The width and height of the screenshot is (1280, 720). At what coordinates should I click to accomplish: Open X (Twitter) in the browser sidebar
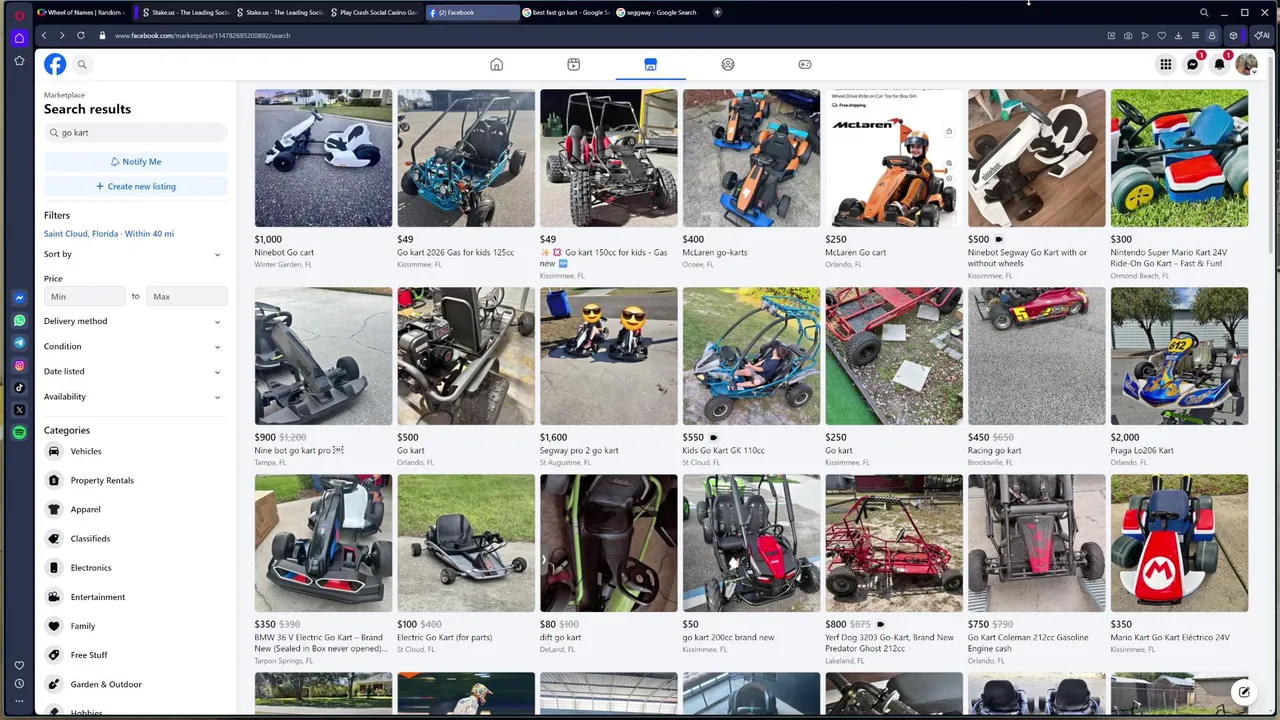[x=19, y=410]
